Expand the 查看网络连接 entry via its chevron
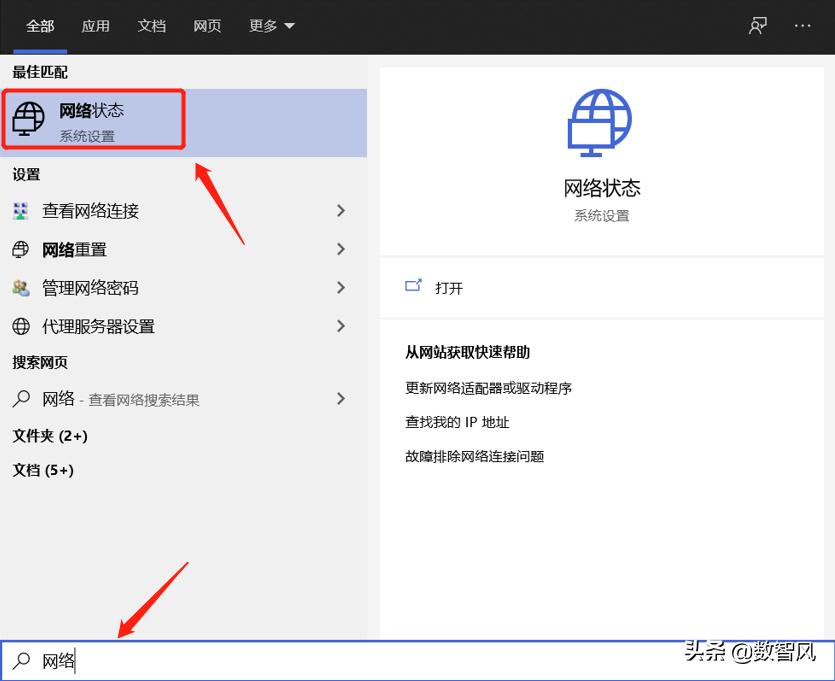Image resolution: width=835 pixels, height=681 pixels. click(340, 211)
